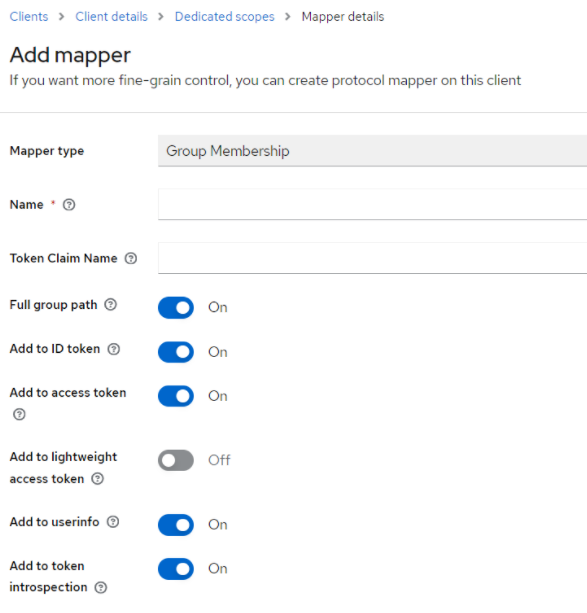Turn off Add to userinfo switch
This screenshot has width=587, height=613.
pos(176,525)
